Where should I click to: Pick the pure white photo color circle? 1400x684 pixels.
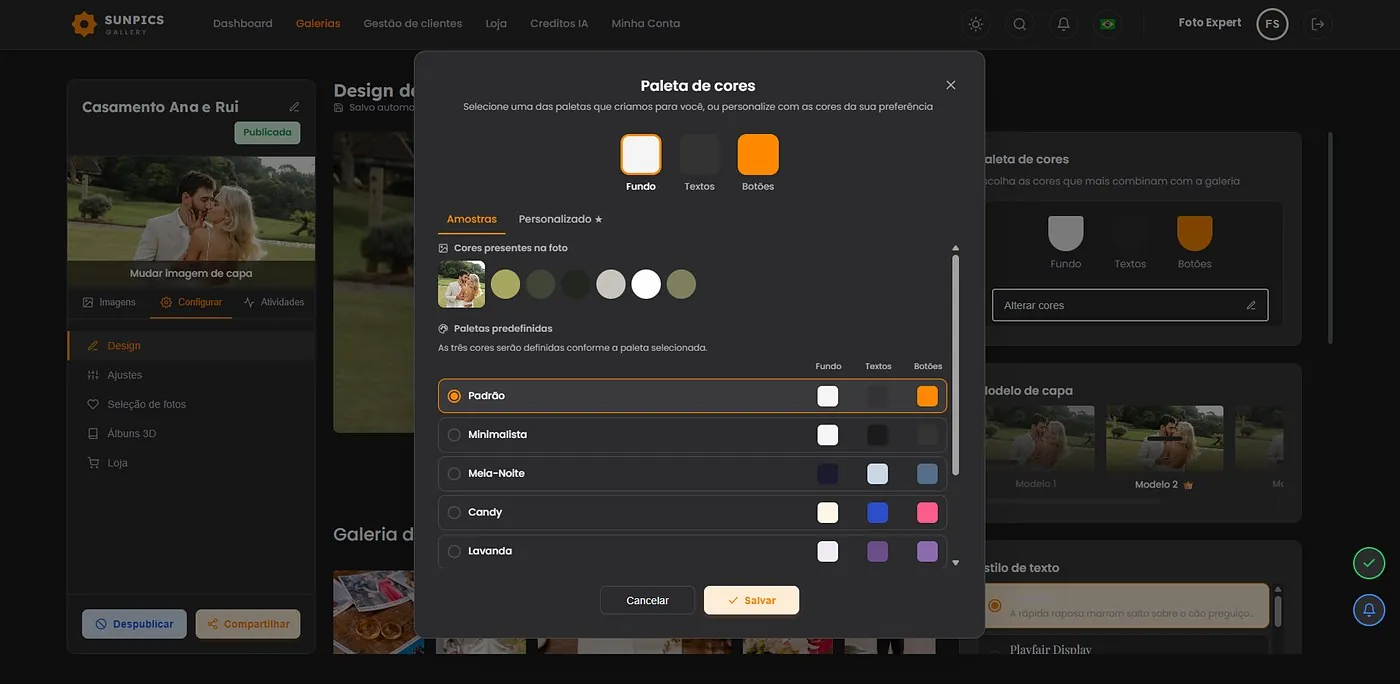646,284
